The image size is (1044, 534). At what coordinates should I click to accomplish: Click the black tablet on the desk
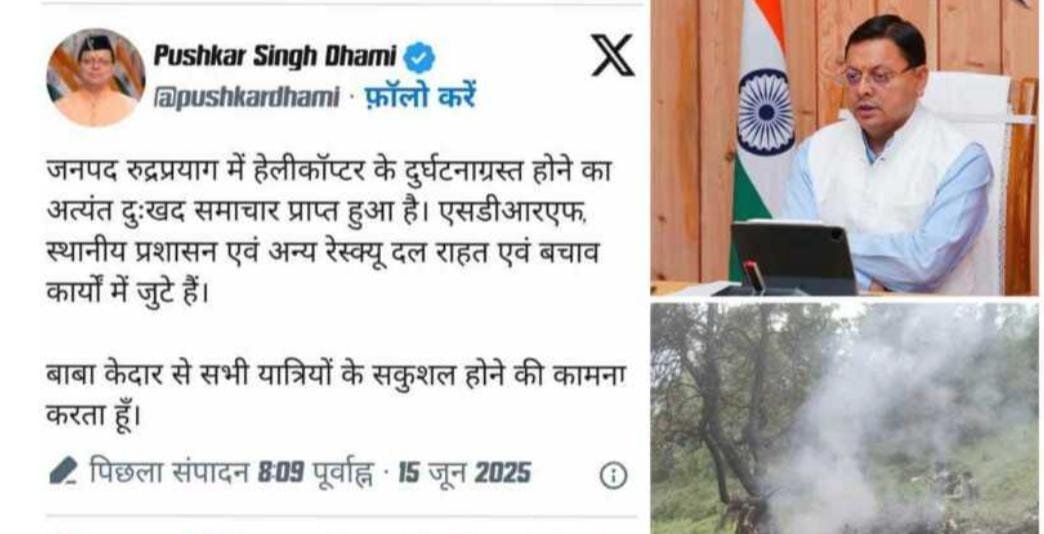pyautogui.click(x=792, y=258)
